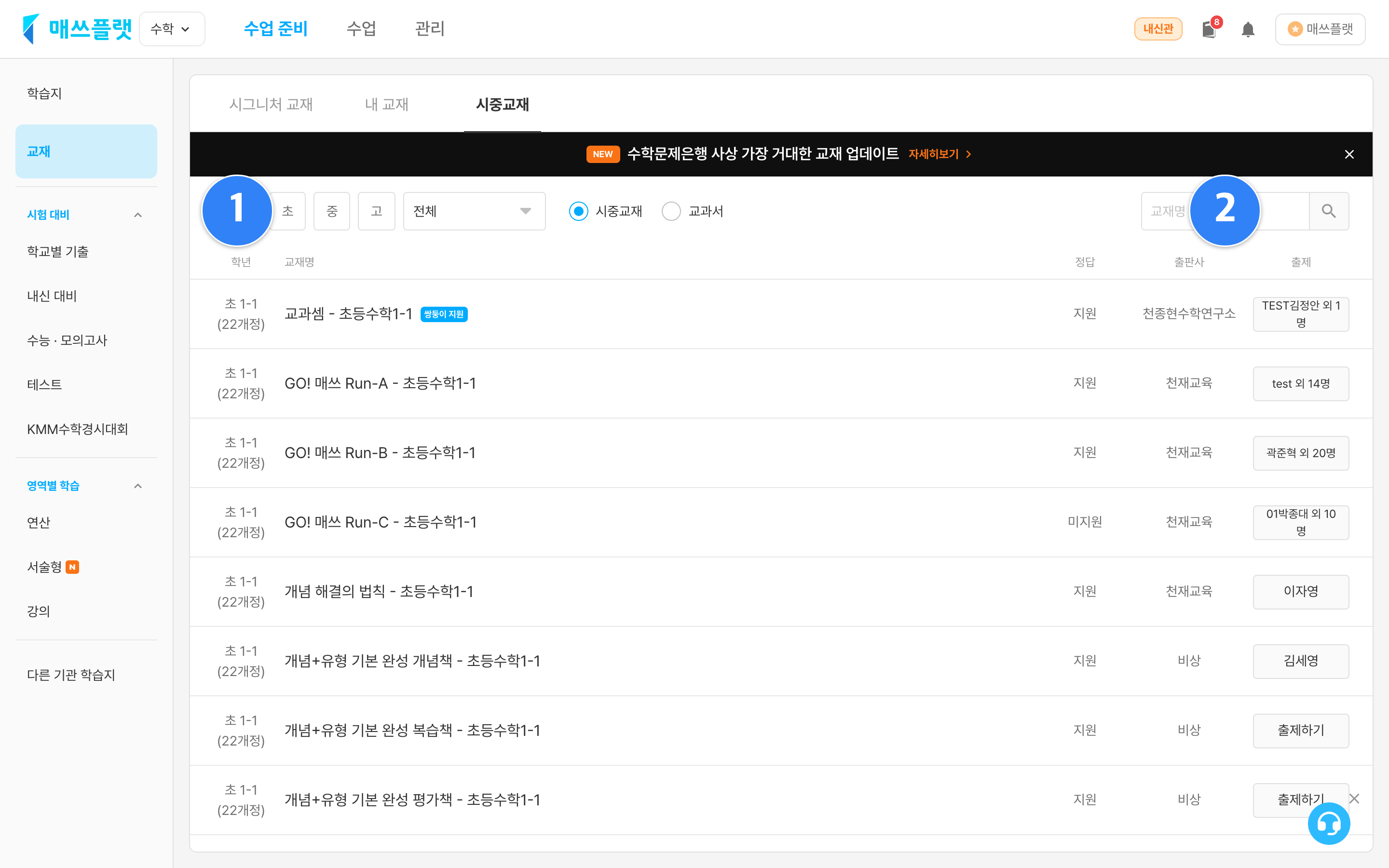The width and height of the screenshot is (1389, 868).
Task: Click 출제하기 for 평가책 row
Action: point(1301,800)
